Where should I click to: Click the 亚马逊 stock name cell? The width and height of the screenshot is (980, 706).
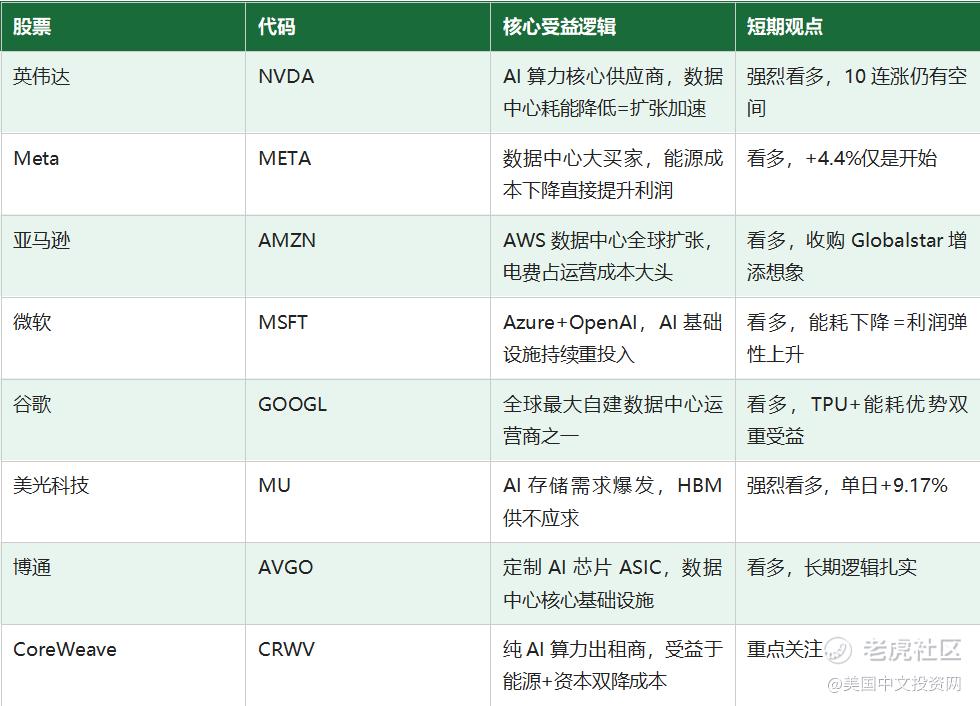(123, 256)
